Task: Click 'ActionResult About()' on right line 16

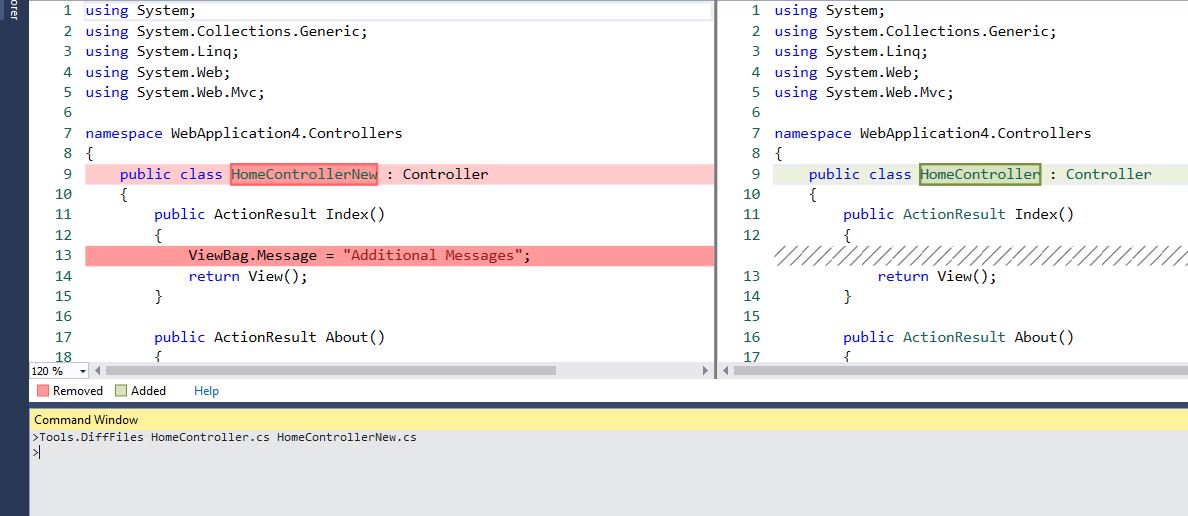Action: (988, 337)
